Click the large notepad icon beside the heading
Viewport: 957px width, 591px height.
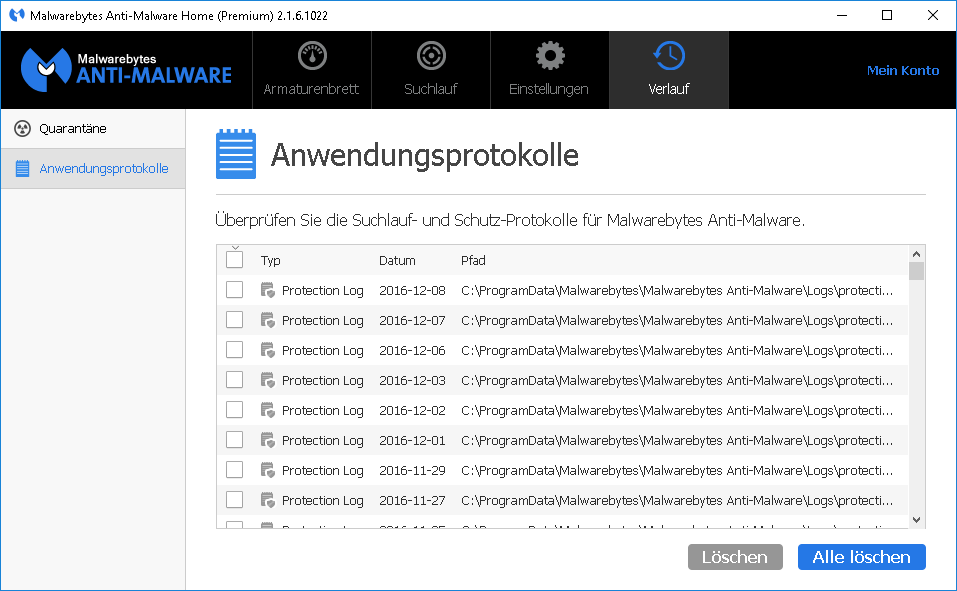(x=236, y=154)
